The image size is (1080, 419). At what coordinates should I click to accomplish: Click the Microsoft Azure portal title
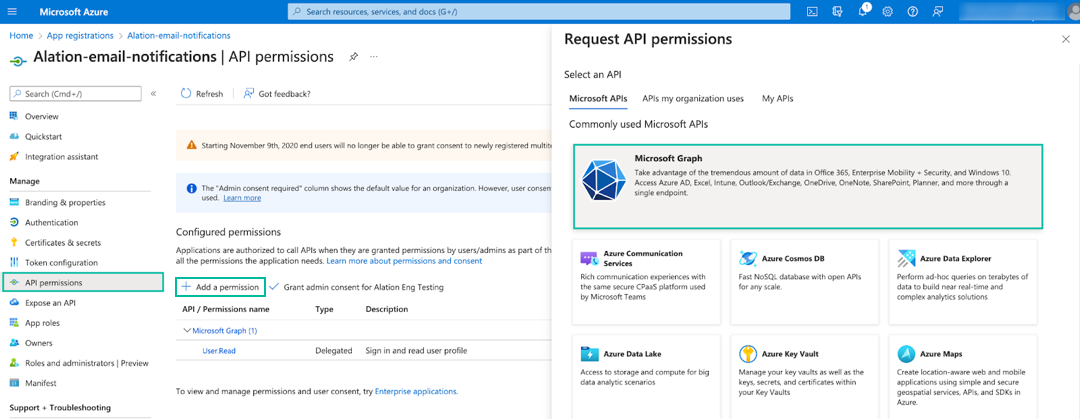point(74,12)
